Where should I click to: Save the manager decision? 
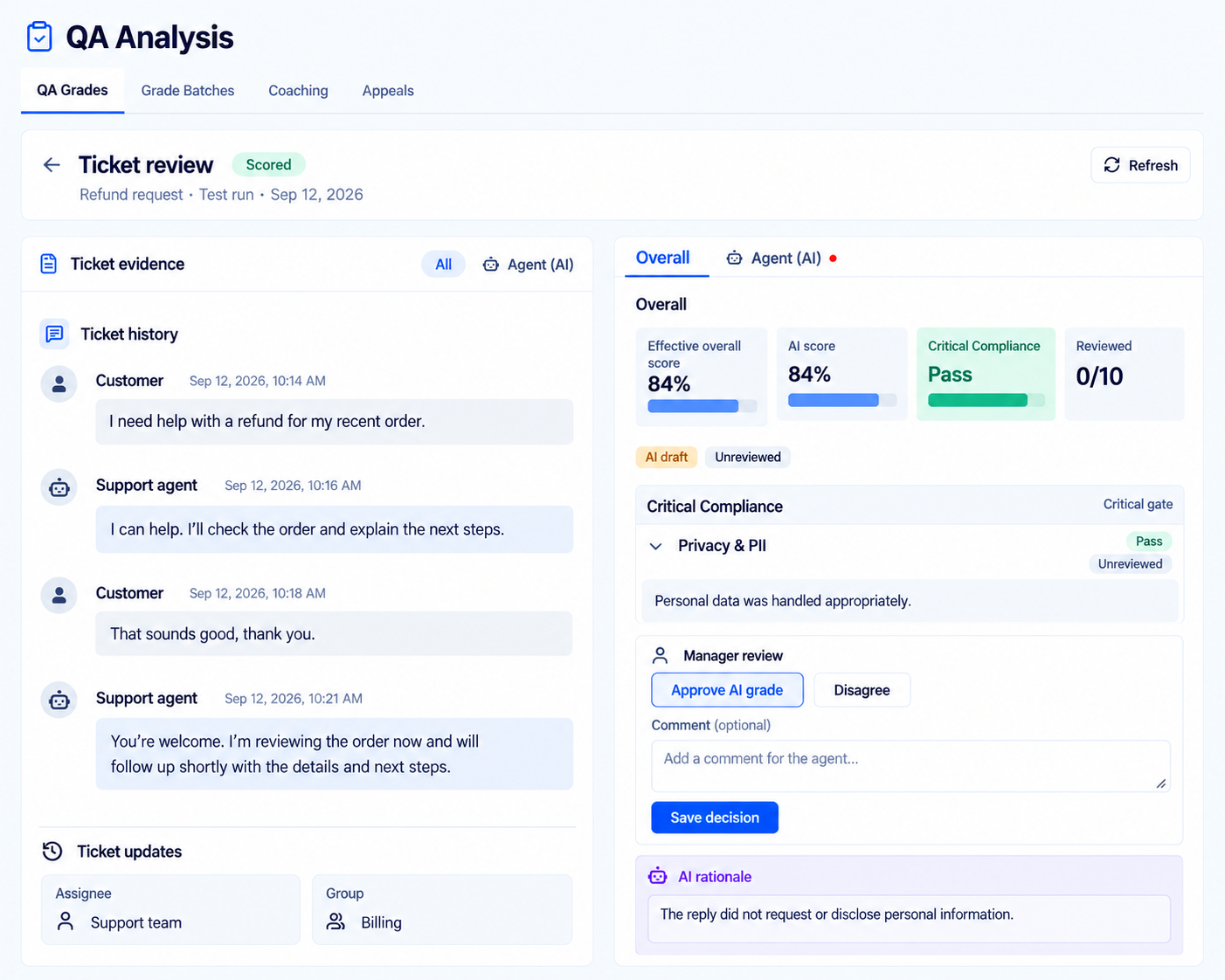(x=715, y=818)
